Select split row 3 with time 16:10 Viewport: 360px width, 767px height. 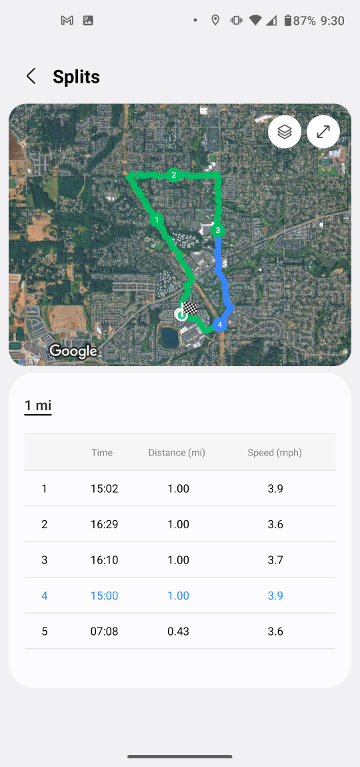180,560
